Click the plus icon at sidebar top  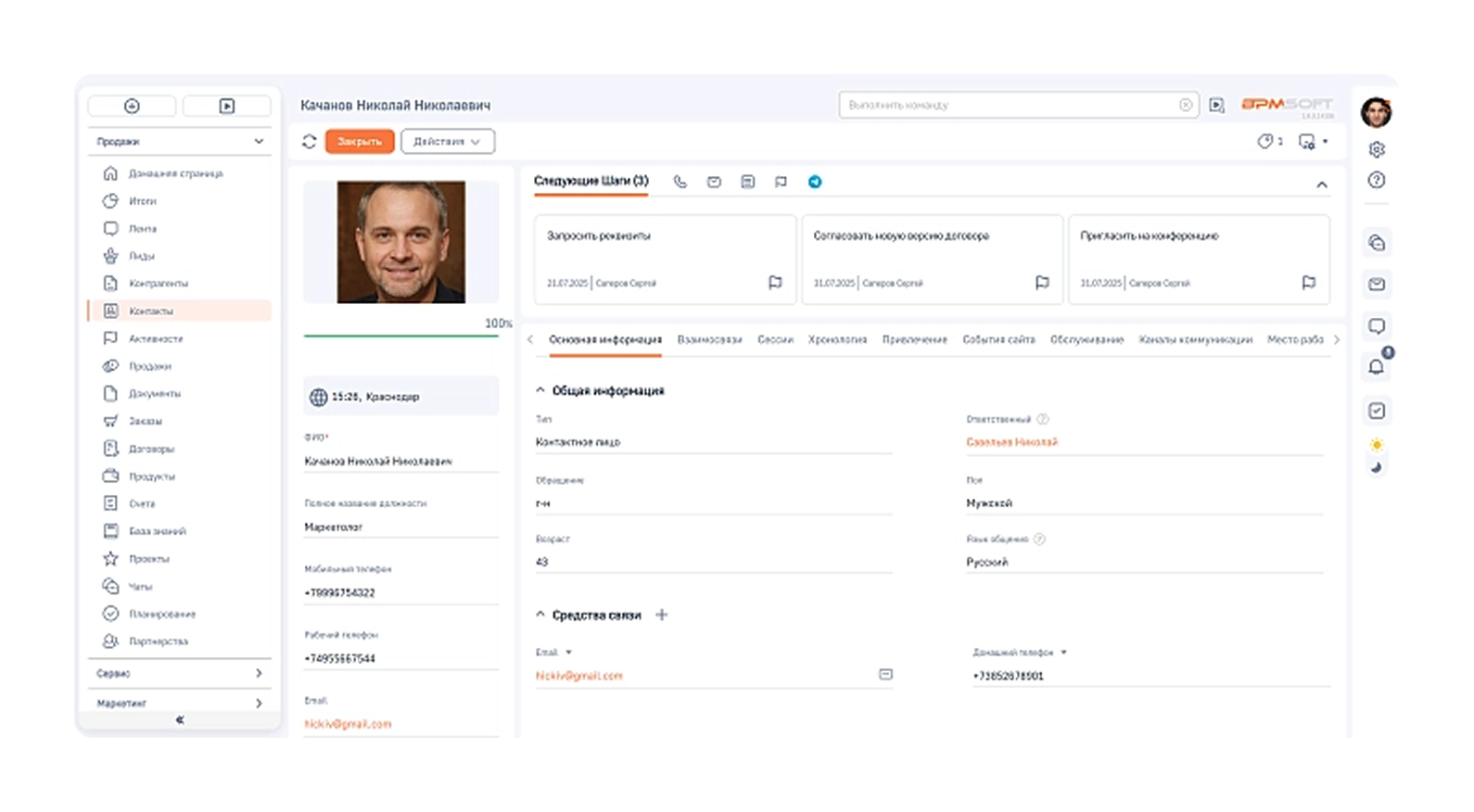132,107
